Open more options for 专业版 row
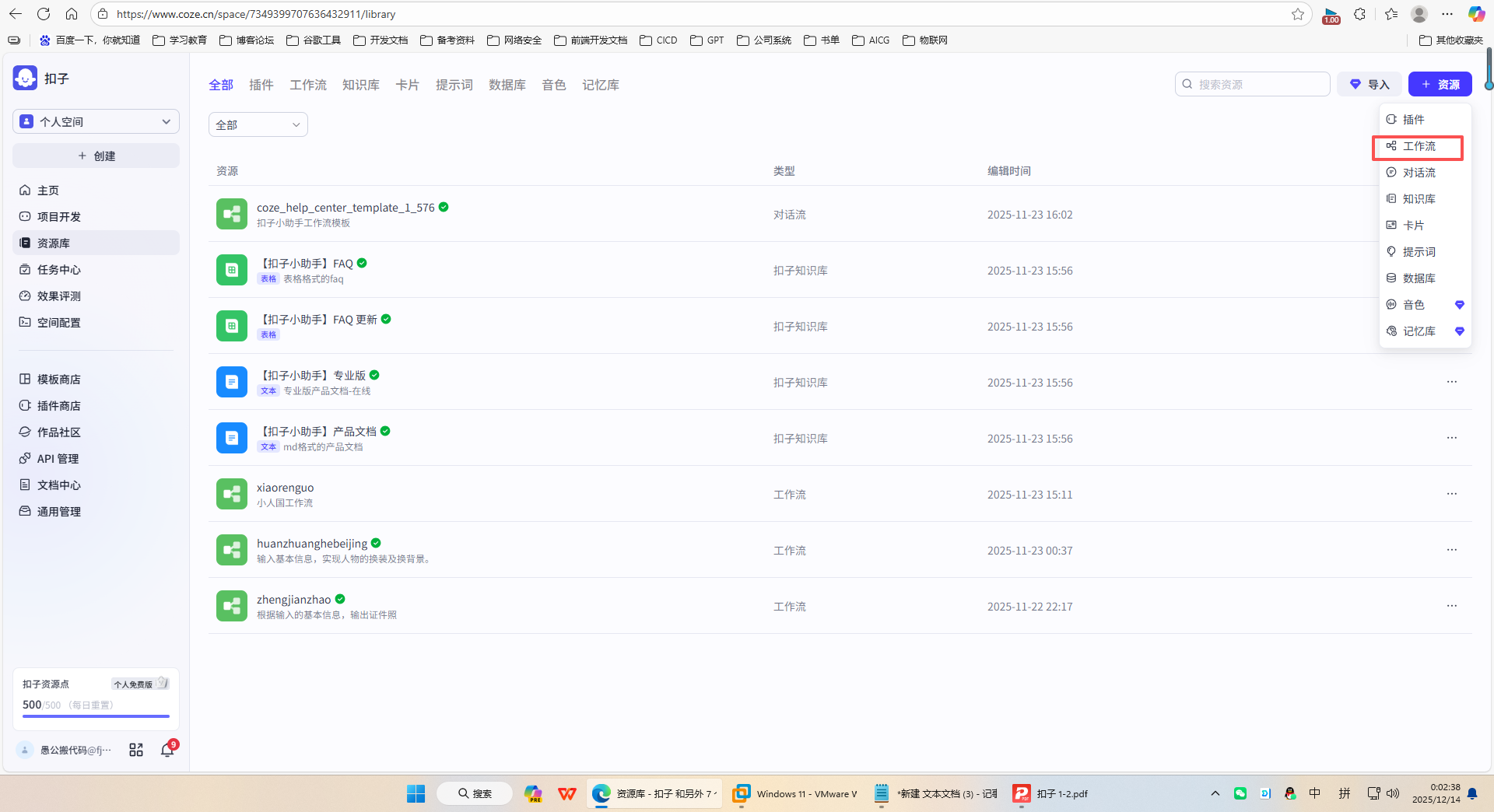This screenshot has width=1494, height=812. [1452, 382]
